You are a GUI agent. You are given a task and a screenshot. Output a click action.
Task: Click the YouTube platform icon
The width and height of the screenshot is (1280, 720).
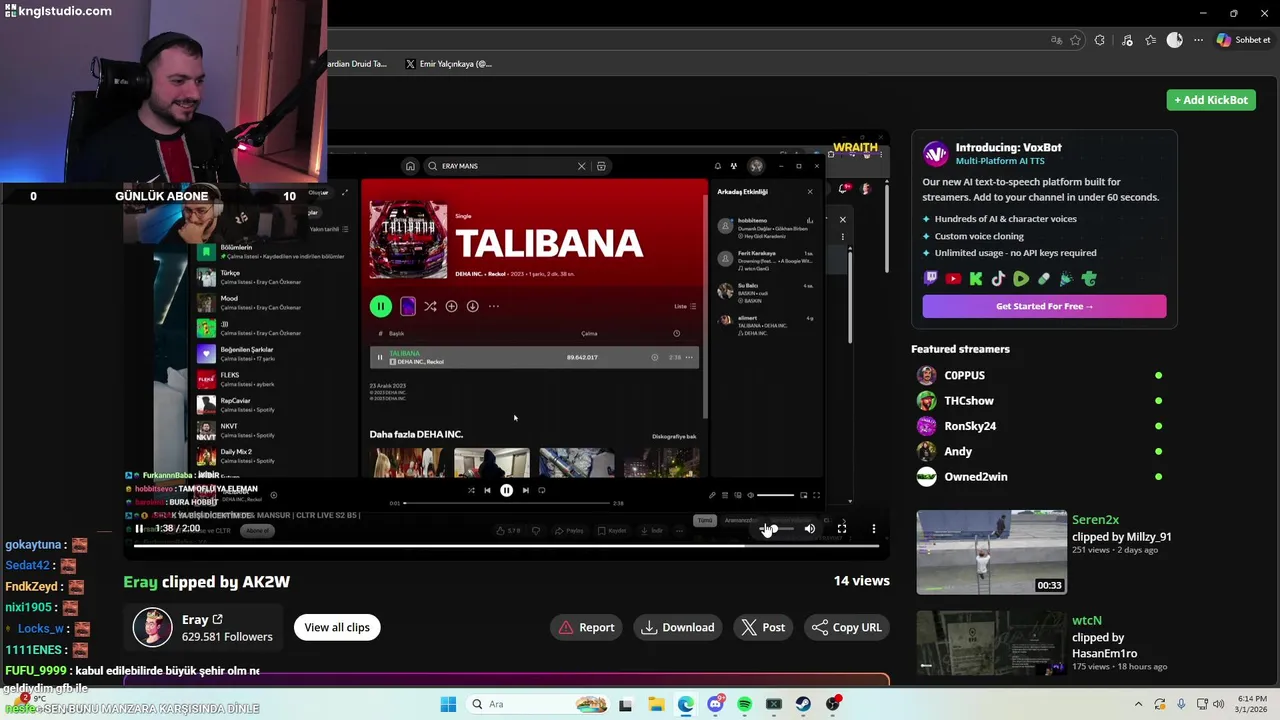point(954,279)
